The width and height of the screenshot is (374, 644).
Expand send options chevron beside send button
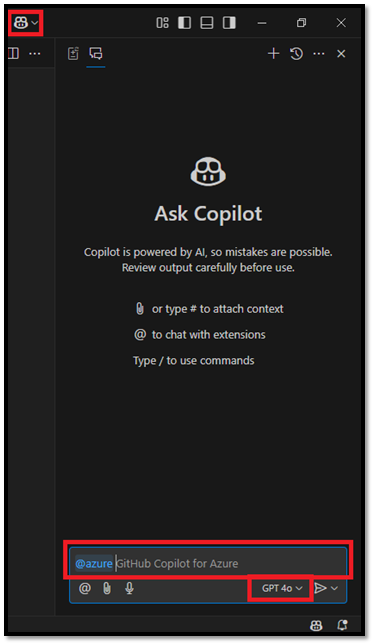335,588
